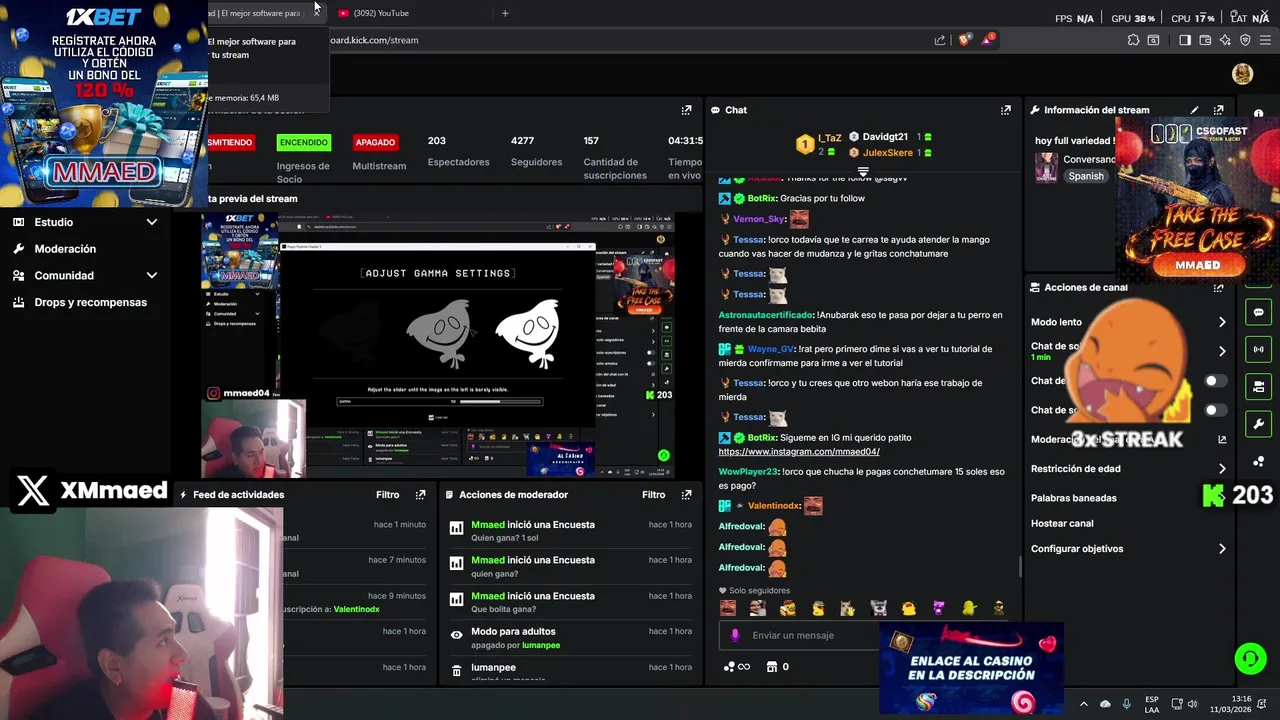This screenshot has height=720, width=1280.
Task: Open Moderación in the sidebar
Action: coord(65,249)
